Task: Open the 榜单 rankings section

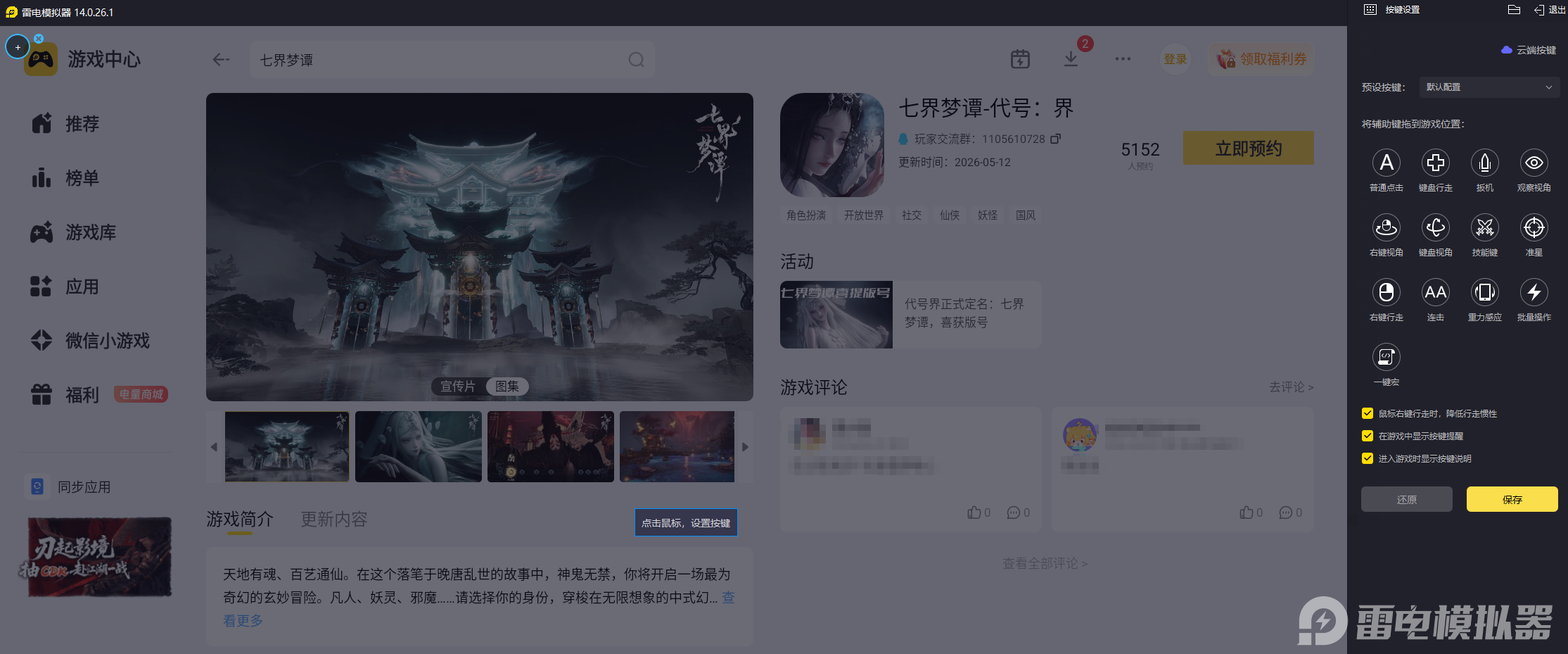Action: click(65, 178)
